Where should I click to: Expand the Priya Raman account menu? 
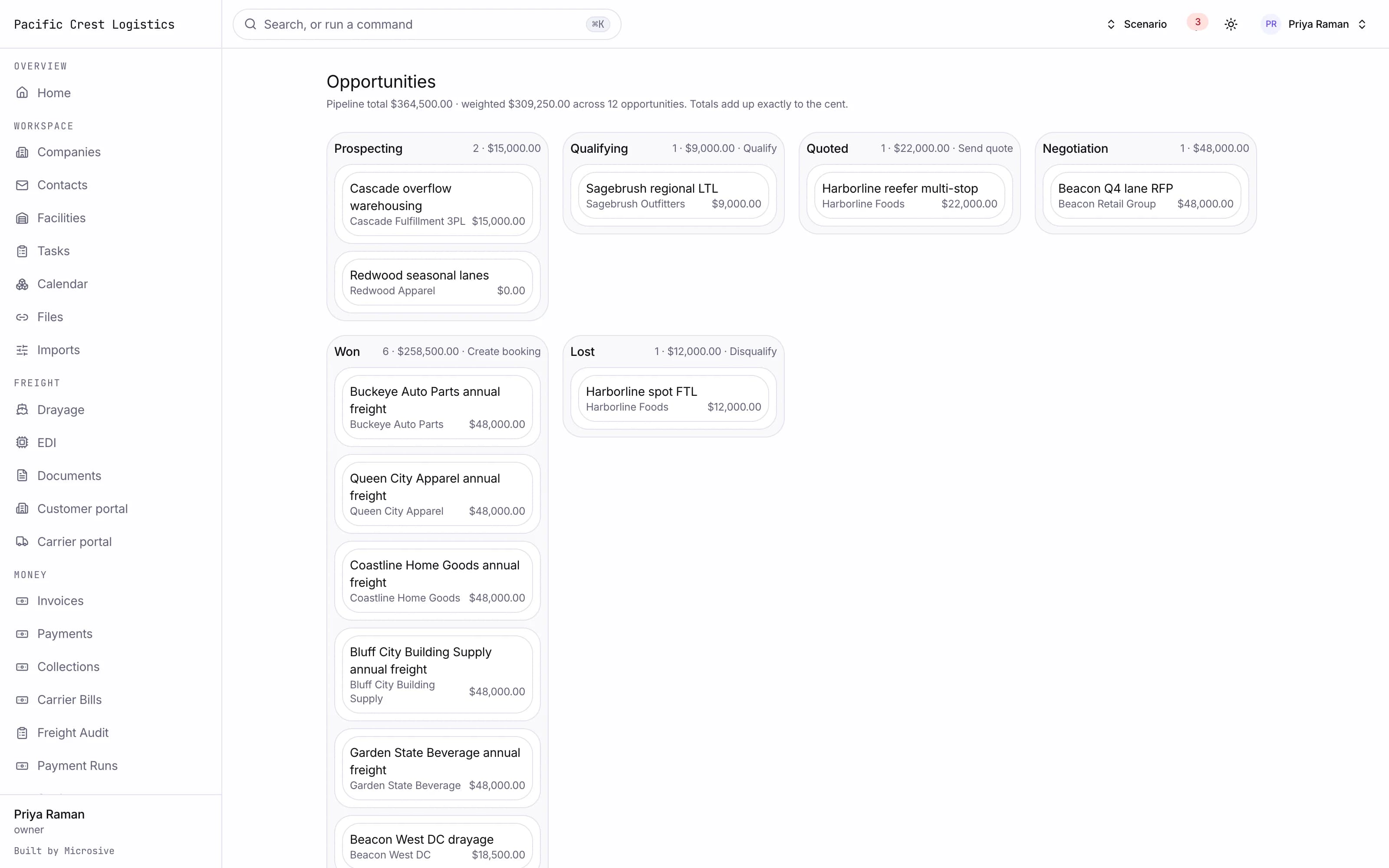click(1314, 24)
